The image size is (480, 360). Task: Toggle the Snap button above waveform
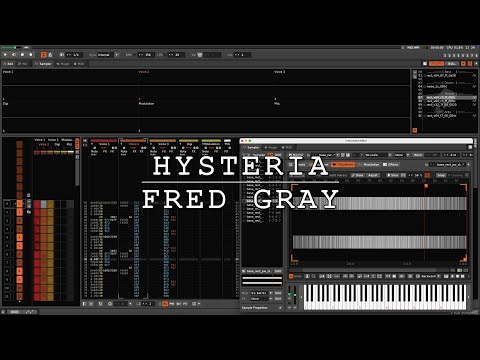(441, 175)
